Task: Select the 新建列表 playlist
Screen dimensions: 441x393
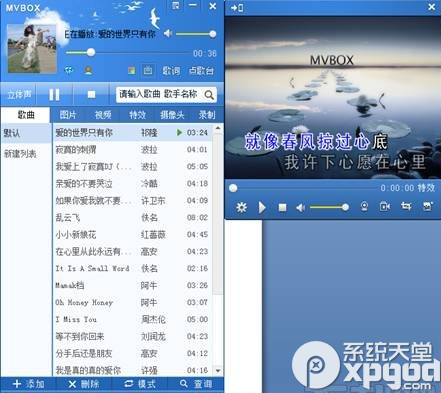Action: [x=26, y=154]
